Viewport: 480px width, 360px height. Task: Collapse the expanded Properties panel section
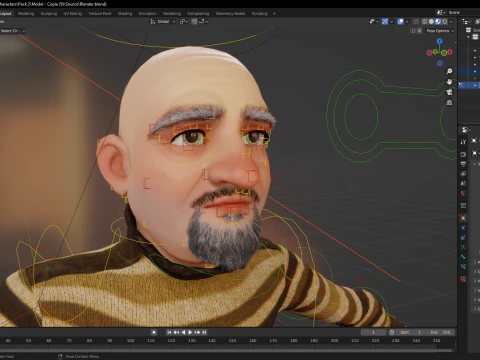[475, 164]
